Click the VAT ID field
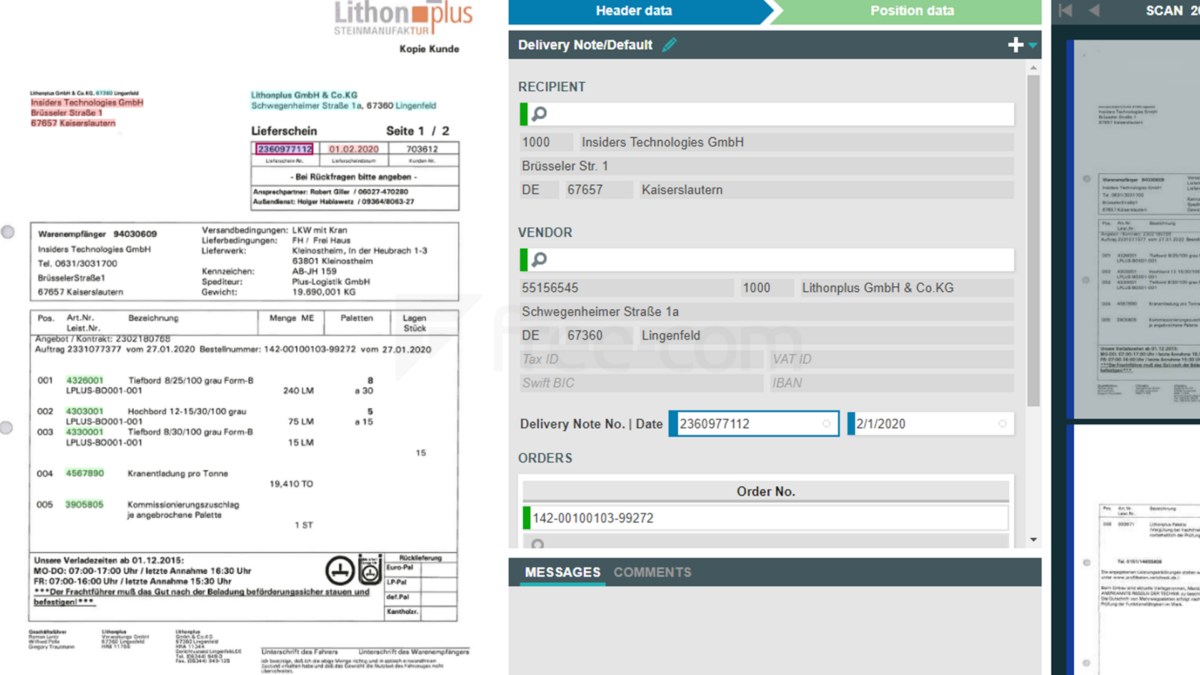 (891, 359)
